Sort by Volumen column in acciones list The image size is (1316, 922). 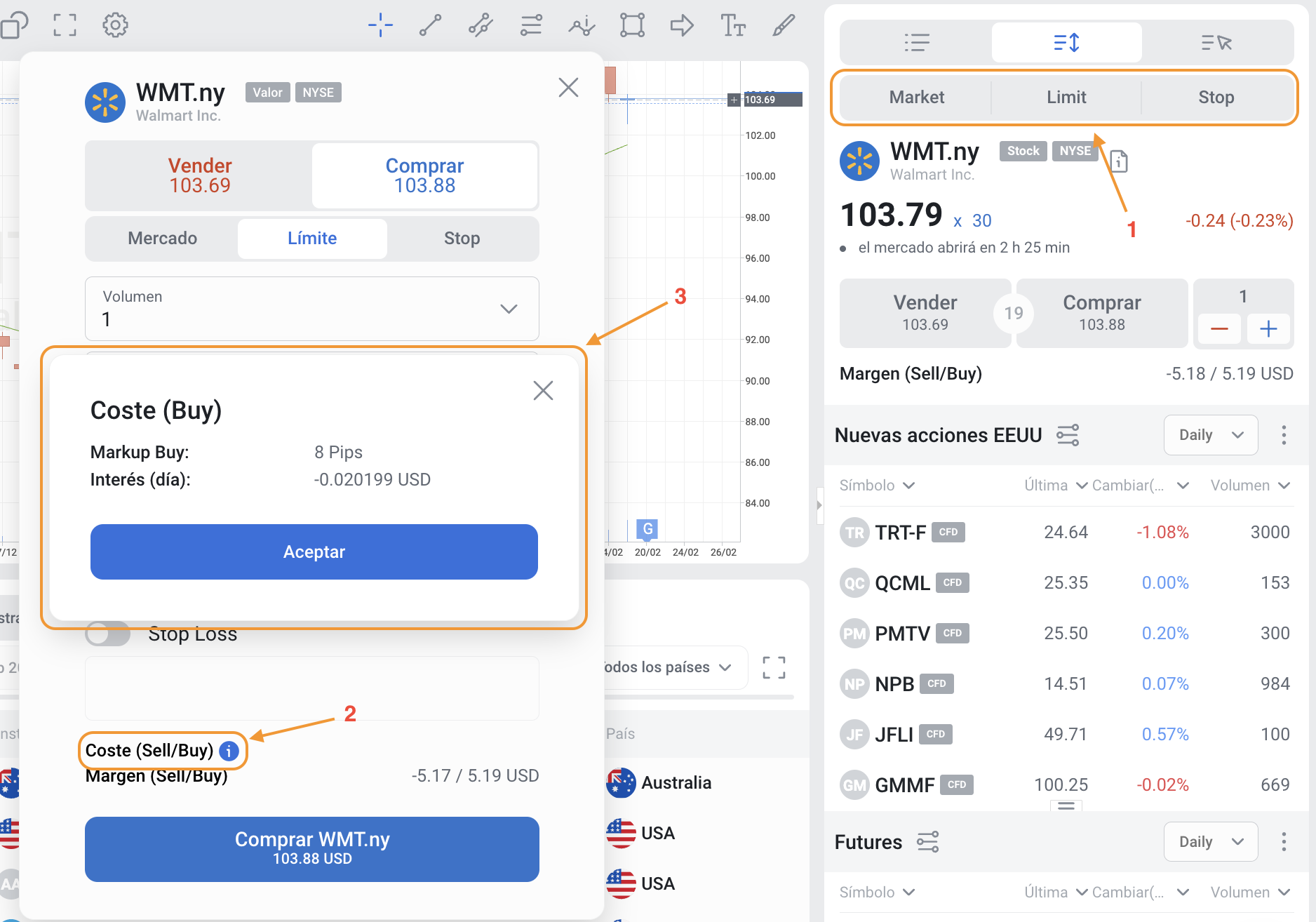(x=1250, y=486)
